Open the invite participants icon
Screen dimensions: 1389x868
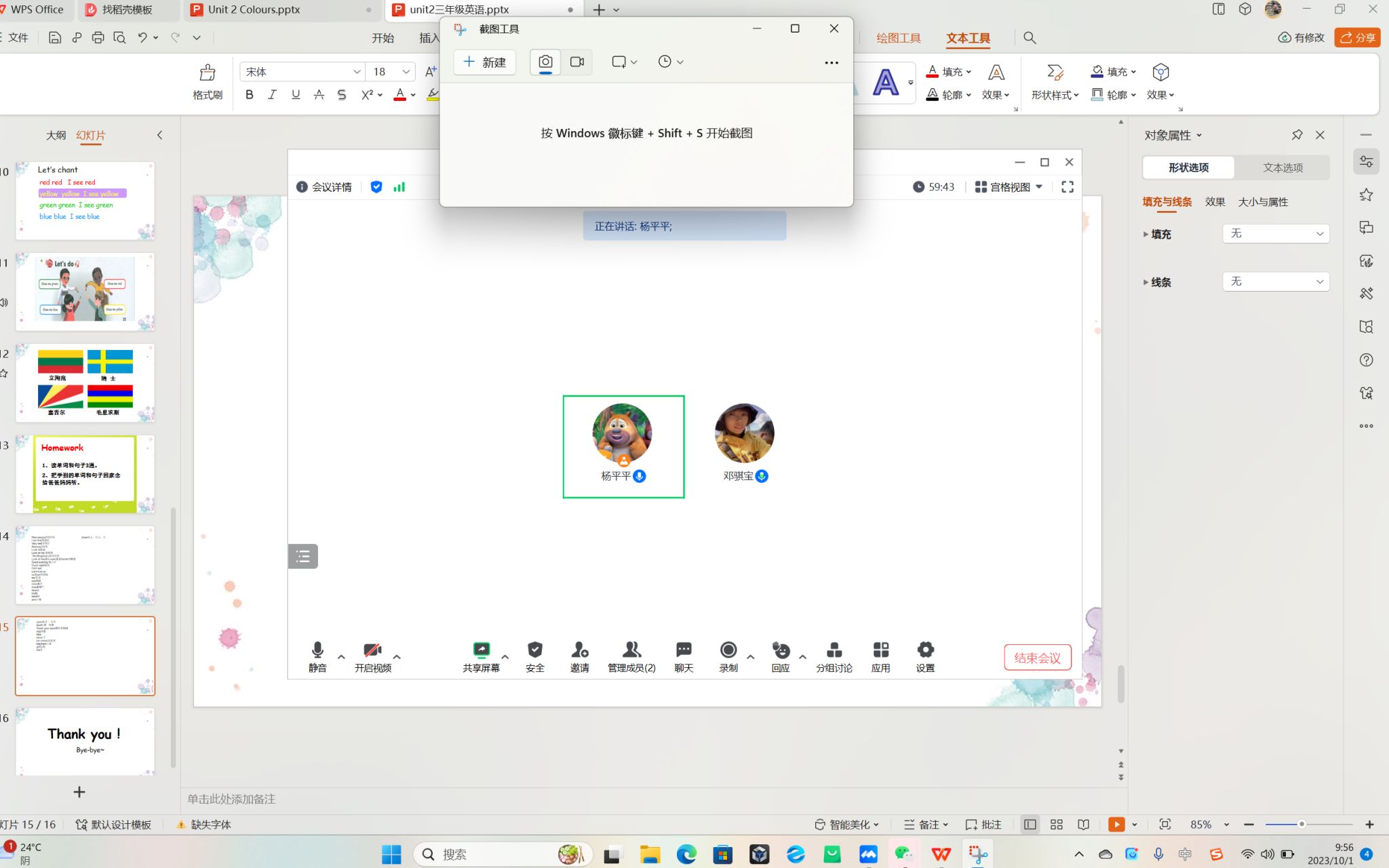pyautogui.click(x=579, y=650)
